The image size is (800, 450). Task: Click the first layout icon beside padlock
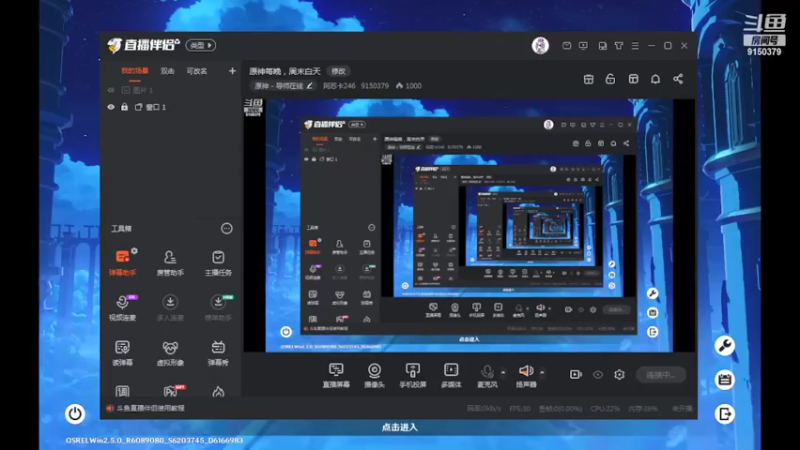[x=589, y=79]
